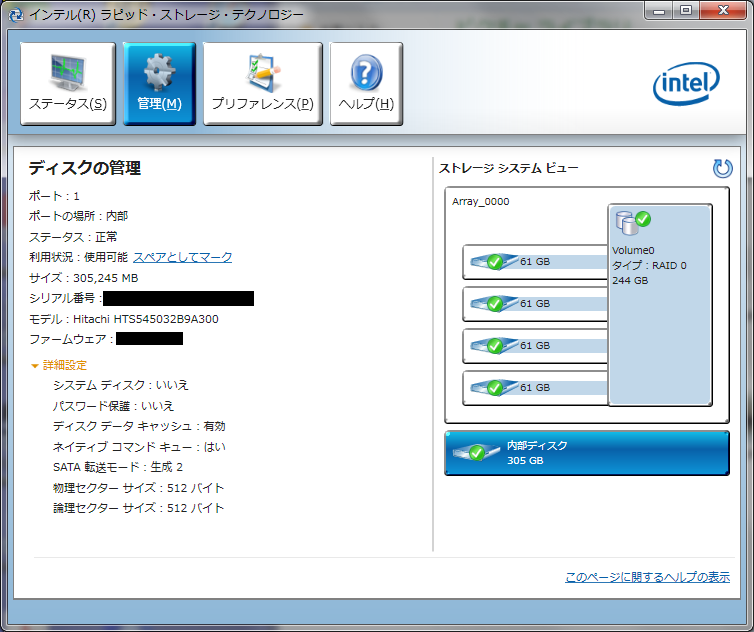Select the Volume0 RAID 0 volume

(x=660, y=305)
